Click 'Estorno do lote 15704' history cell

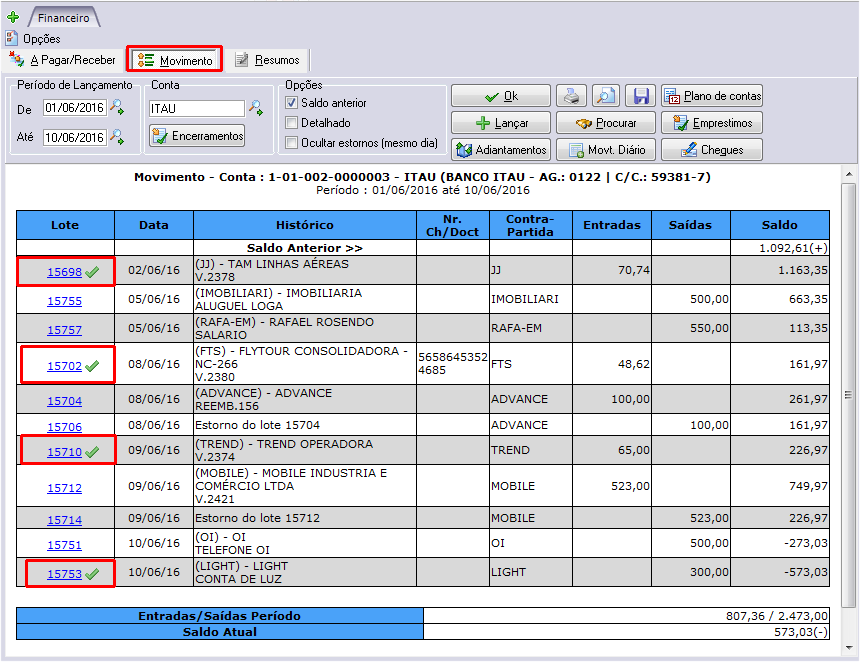click(304, 425)
